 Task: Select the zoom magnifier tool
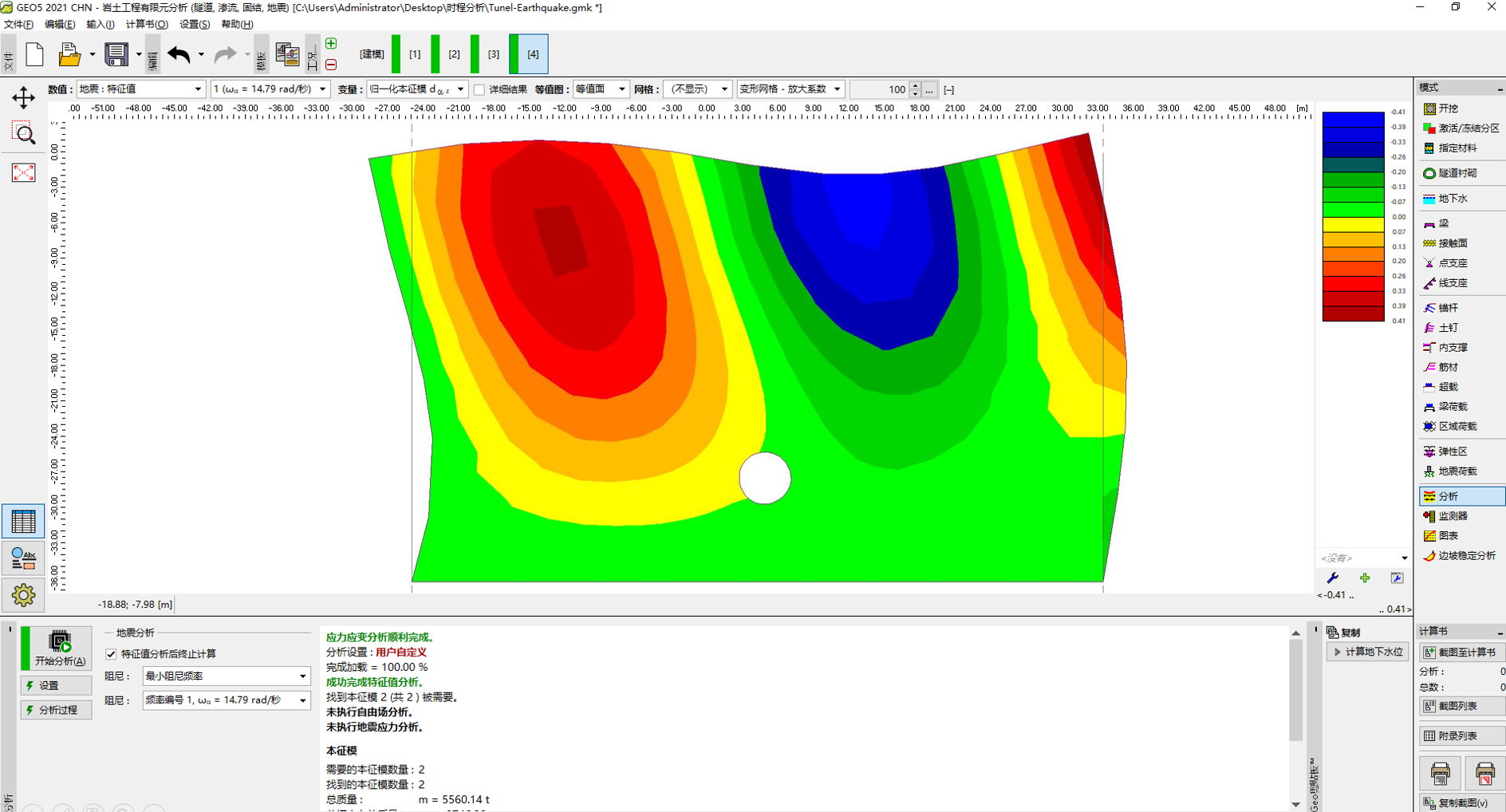pos(23,134)
